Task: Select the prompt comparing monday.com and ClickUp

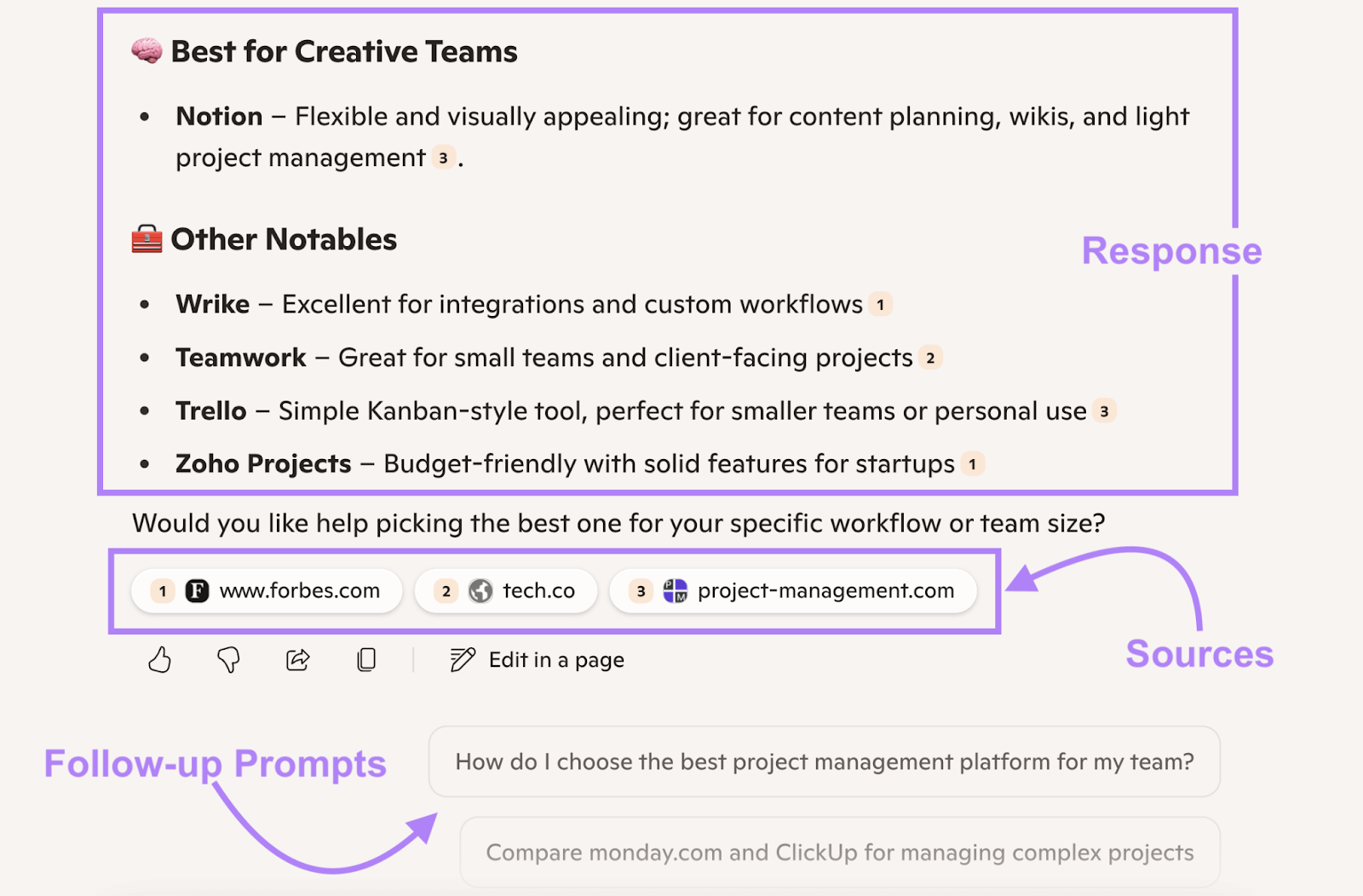Action: pyautogui.click(x=839, y=852)
